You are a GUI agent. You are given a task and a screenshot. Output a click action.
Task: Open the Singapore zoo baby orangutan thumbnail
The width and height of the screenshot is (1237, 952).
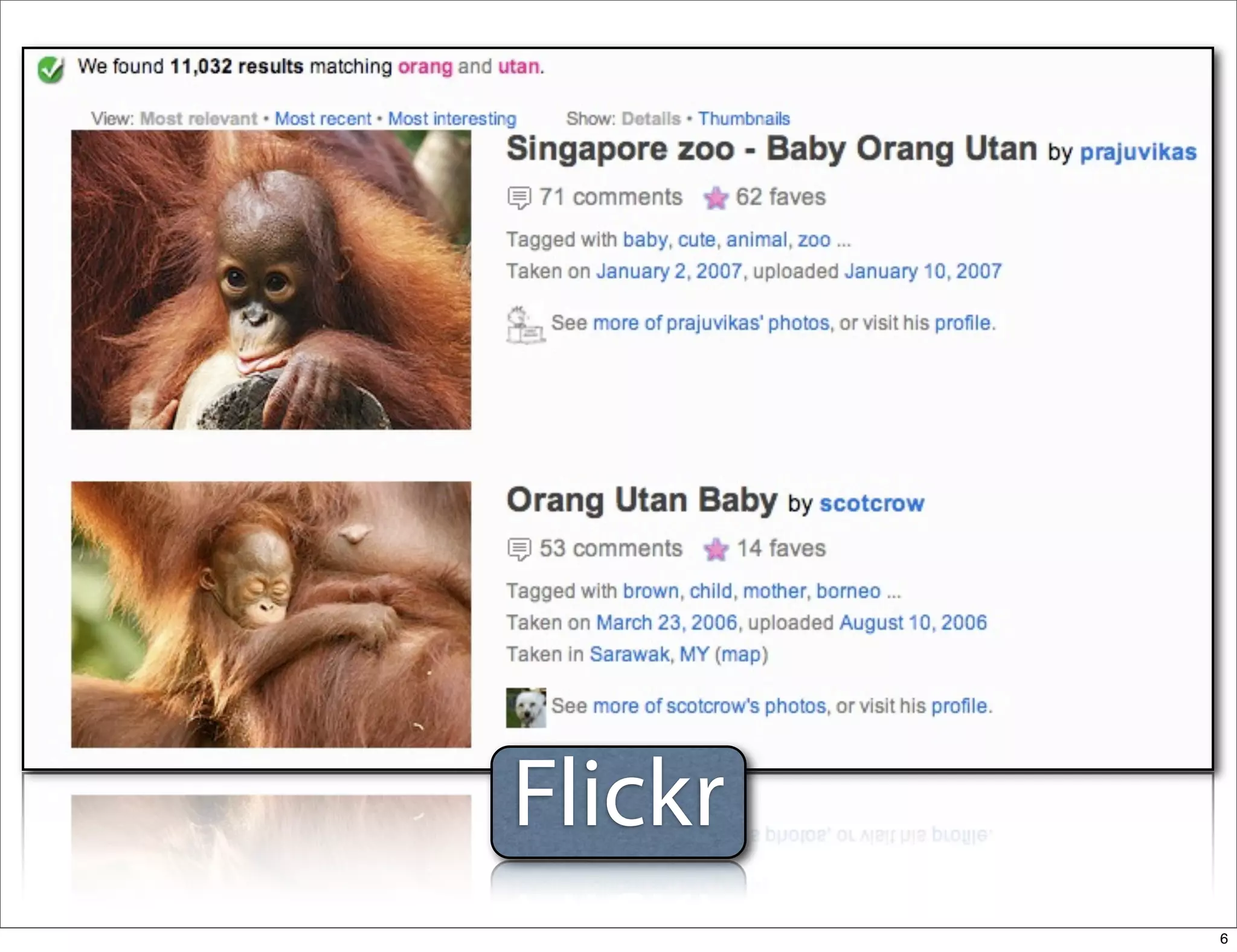tap(271, 280)
